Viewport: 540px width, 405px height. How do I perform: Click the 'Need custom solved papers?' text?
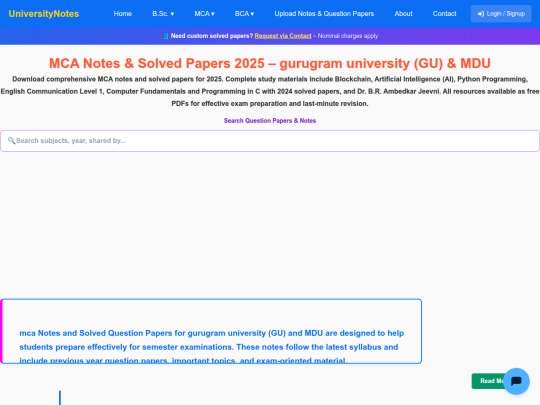[212, 36]
